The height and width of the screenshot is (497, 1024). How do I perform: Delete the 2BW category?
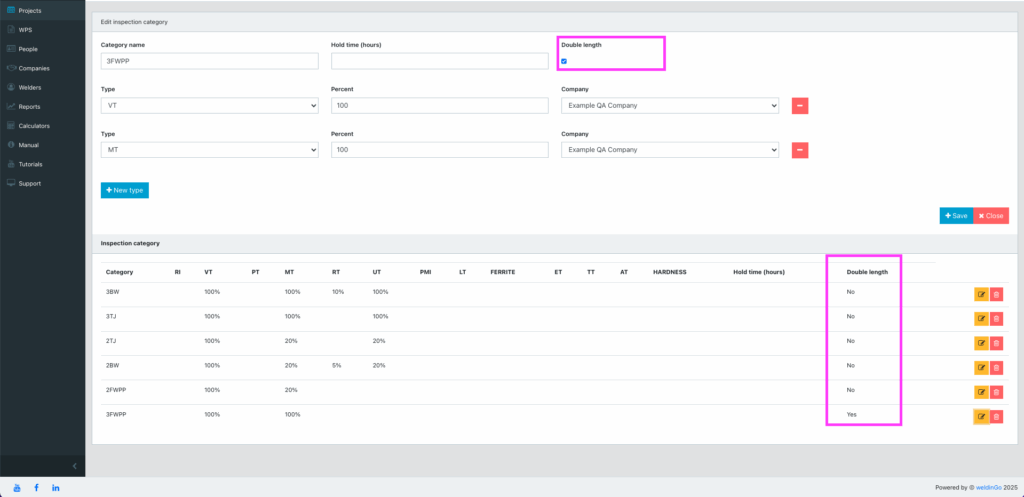[996, 368]
